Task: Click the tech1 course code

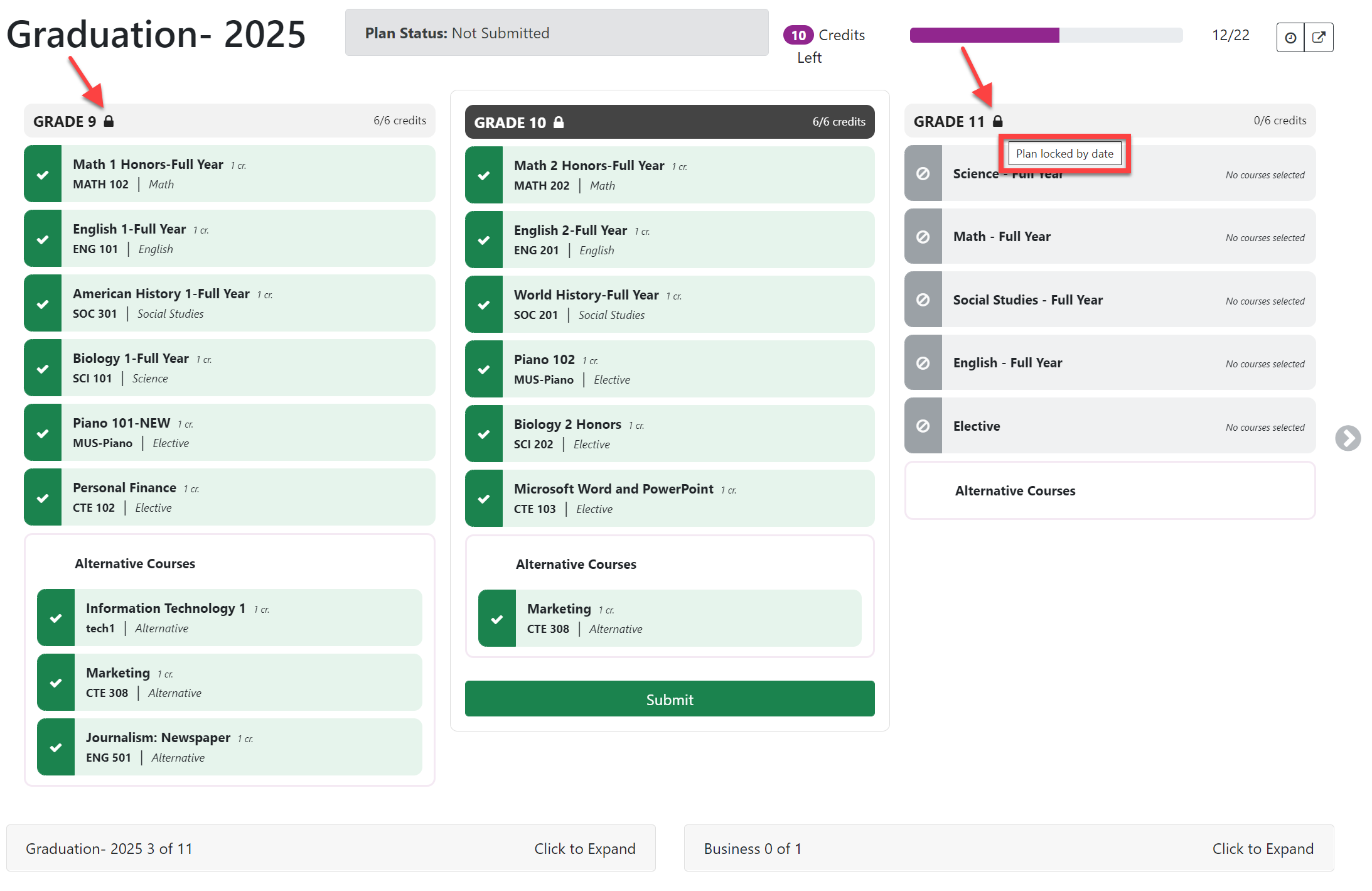Action: [100, 629]
